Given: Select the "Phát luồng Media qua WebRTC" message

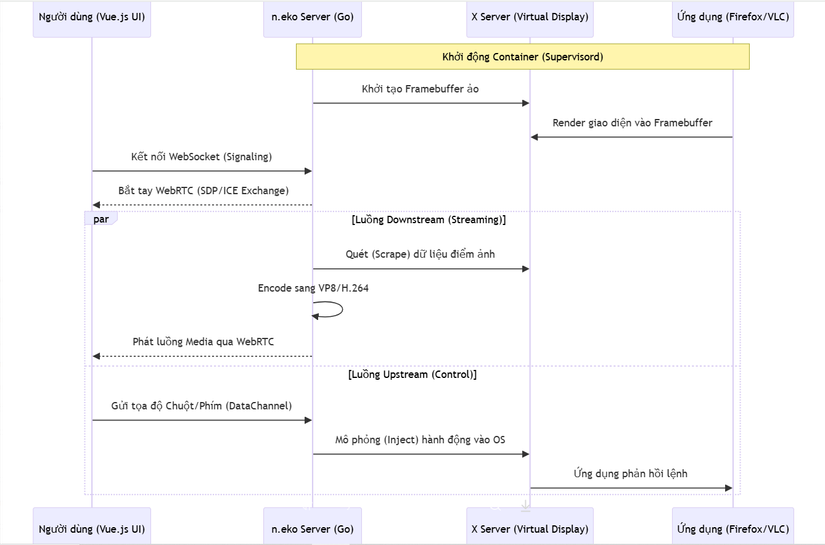Looking at the screenshot, I should 203,341.
